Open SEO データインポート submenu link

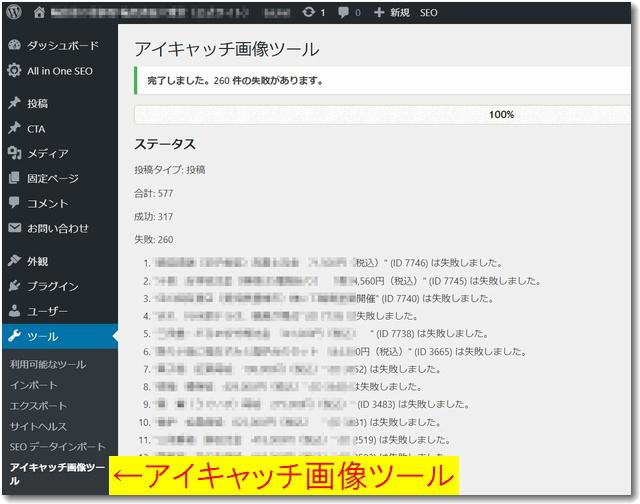(58, 446)
